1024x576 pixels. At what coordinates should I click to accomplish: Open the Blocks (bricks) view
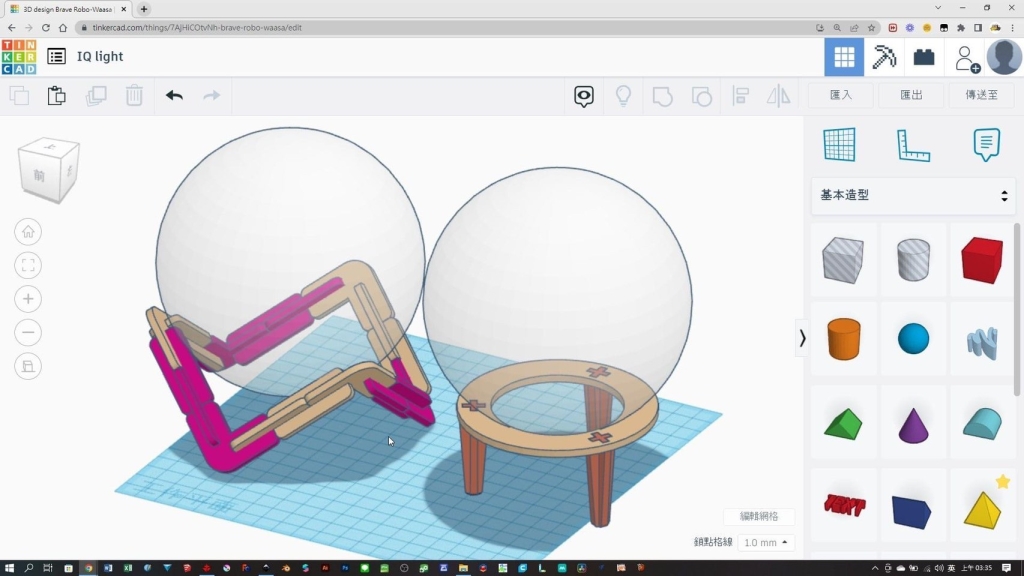tap(924, 58)
